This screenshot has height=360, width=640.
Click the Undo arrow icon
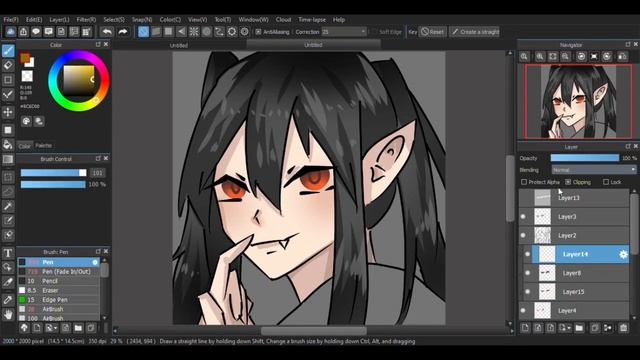107,32
